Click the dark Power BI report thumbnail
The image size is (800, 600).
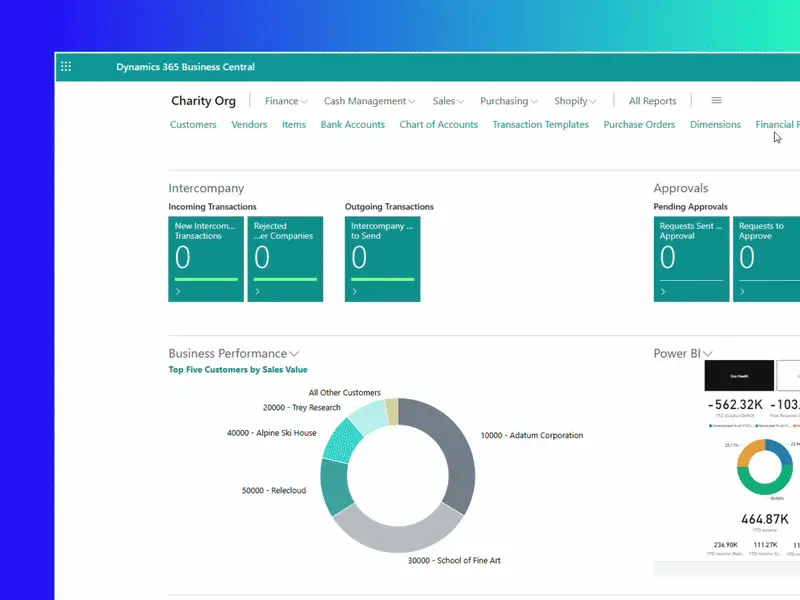(739, 376)
